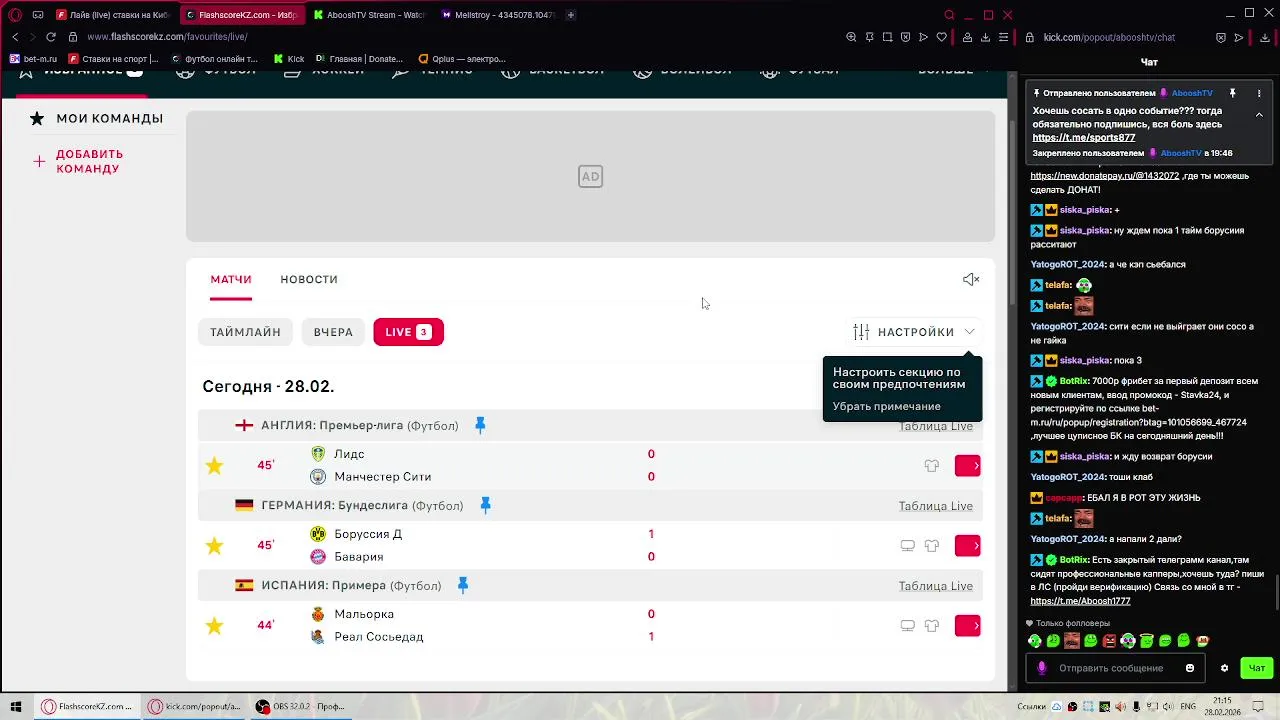Open МОИ КОМАНДЫ section
The height and width of the screenshot is (720, 1280).
97,118
